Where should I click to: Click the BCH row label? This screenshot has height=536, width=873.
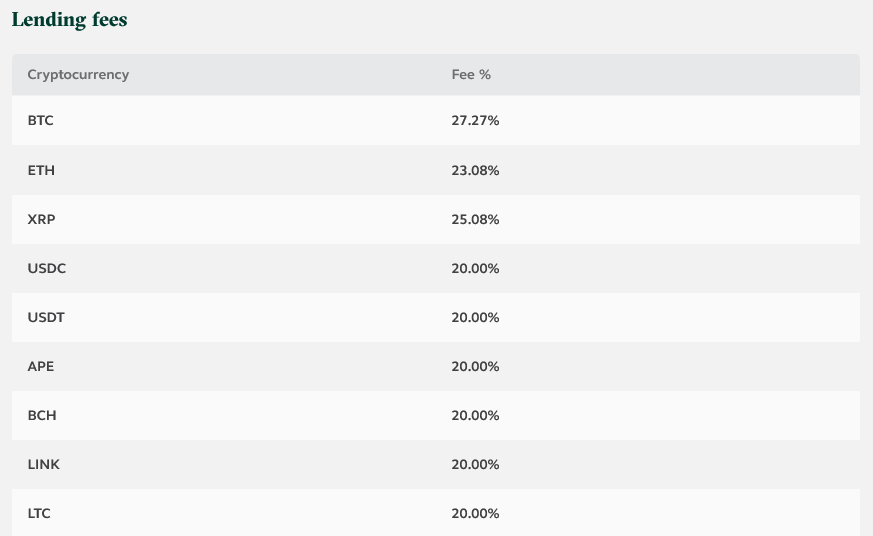(42, 415)
